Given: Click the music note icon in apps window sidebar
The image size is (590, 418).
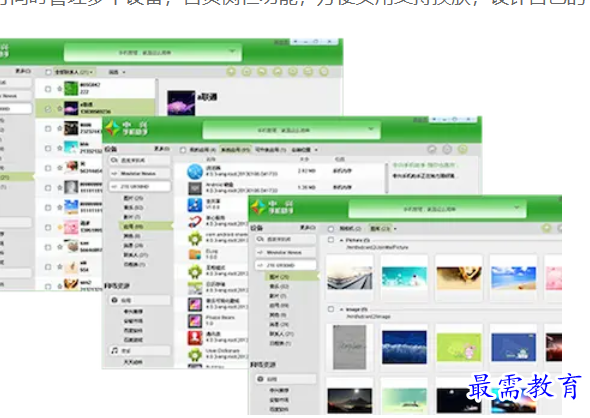Looking at the screenshot, I should pyautogui.click(x=115, y=350).
